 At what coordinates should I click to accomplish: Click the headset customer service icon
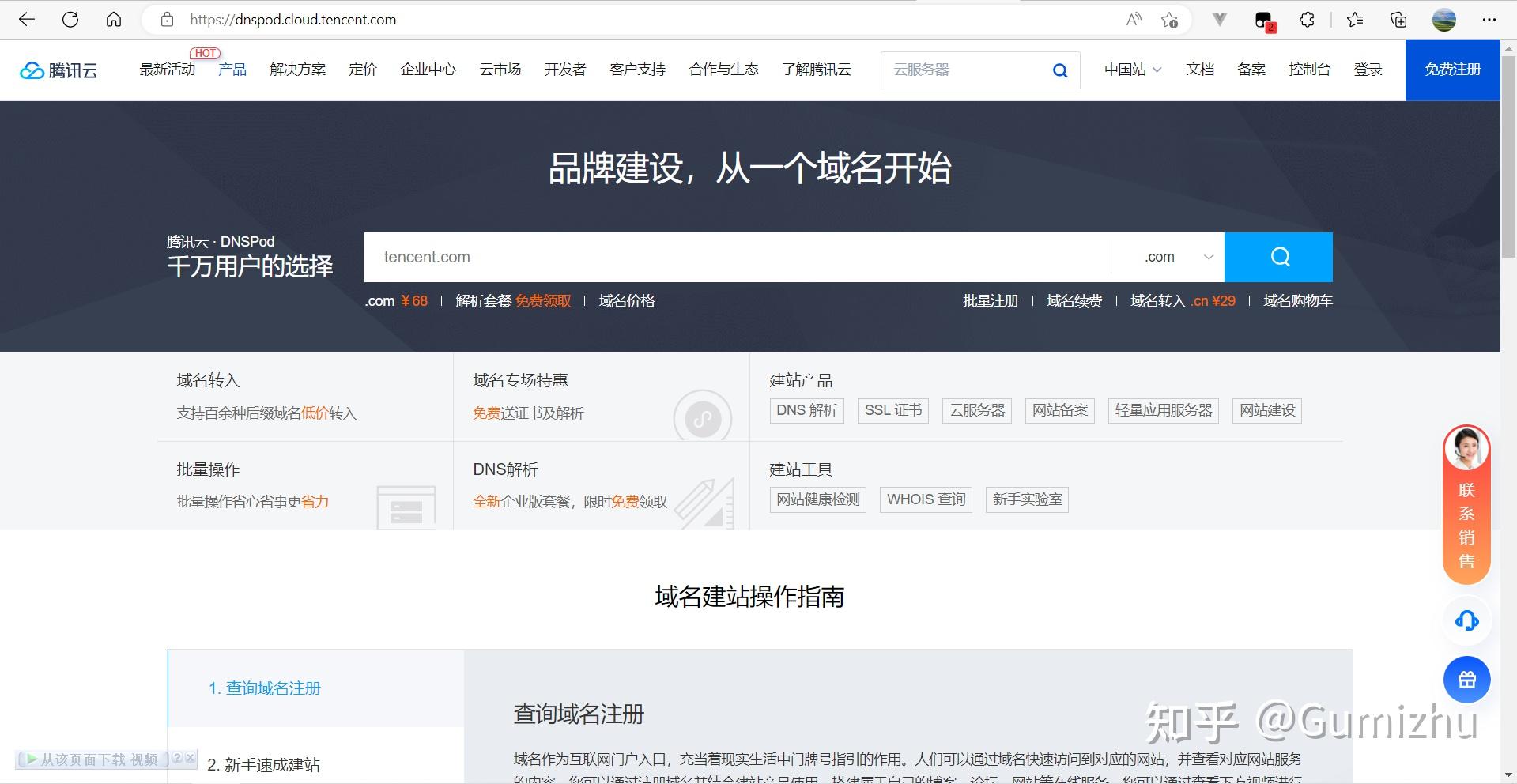click(x=1466, y=620)
